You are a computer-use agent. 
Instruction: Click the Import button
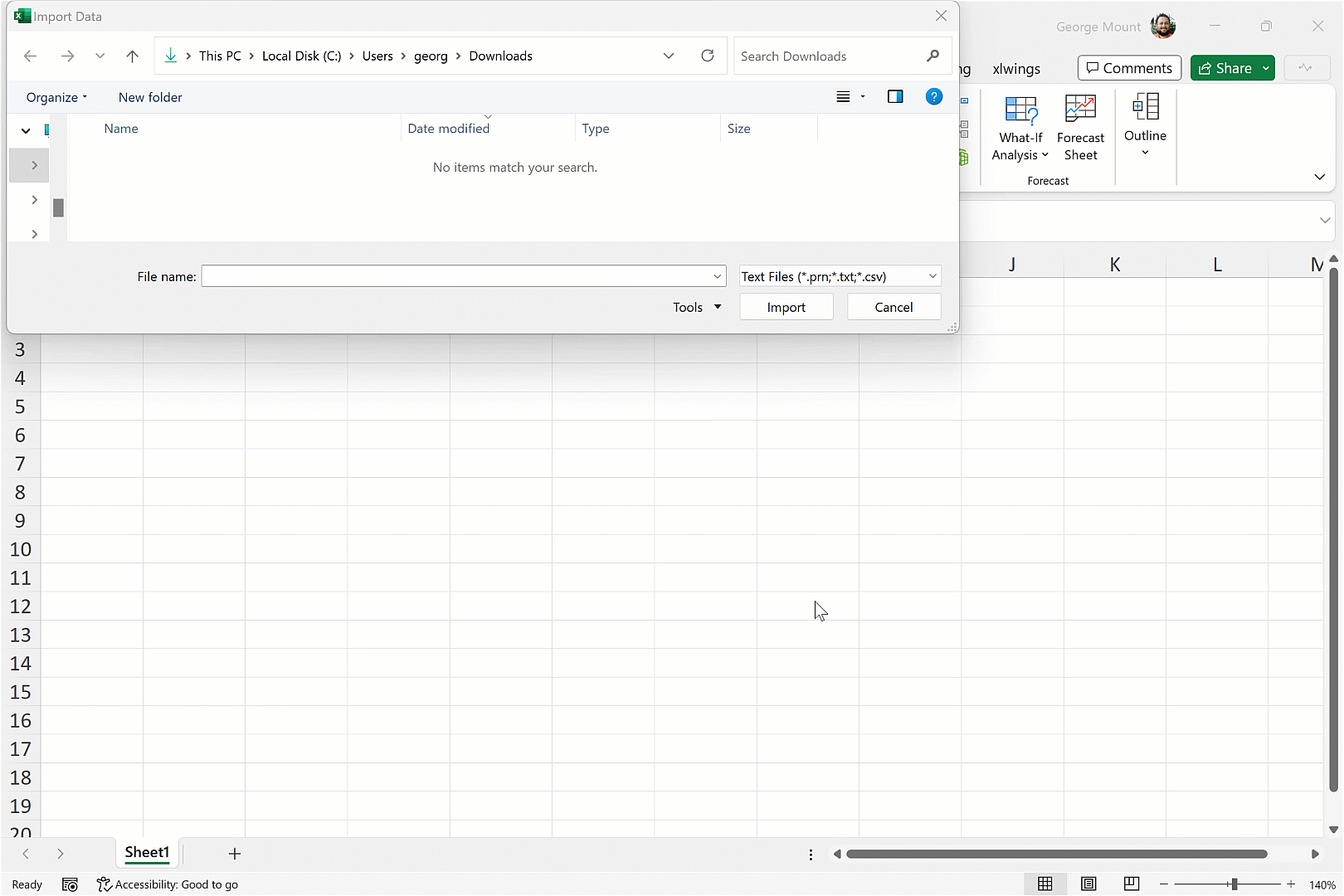coord(786,307)
